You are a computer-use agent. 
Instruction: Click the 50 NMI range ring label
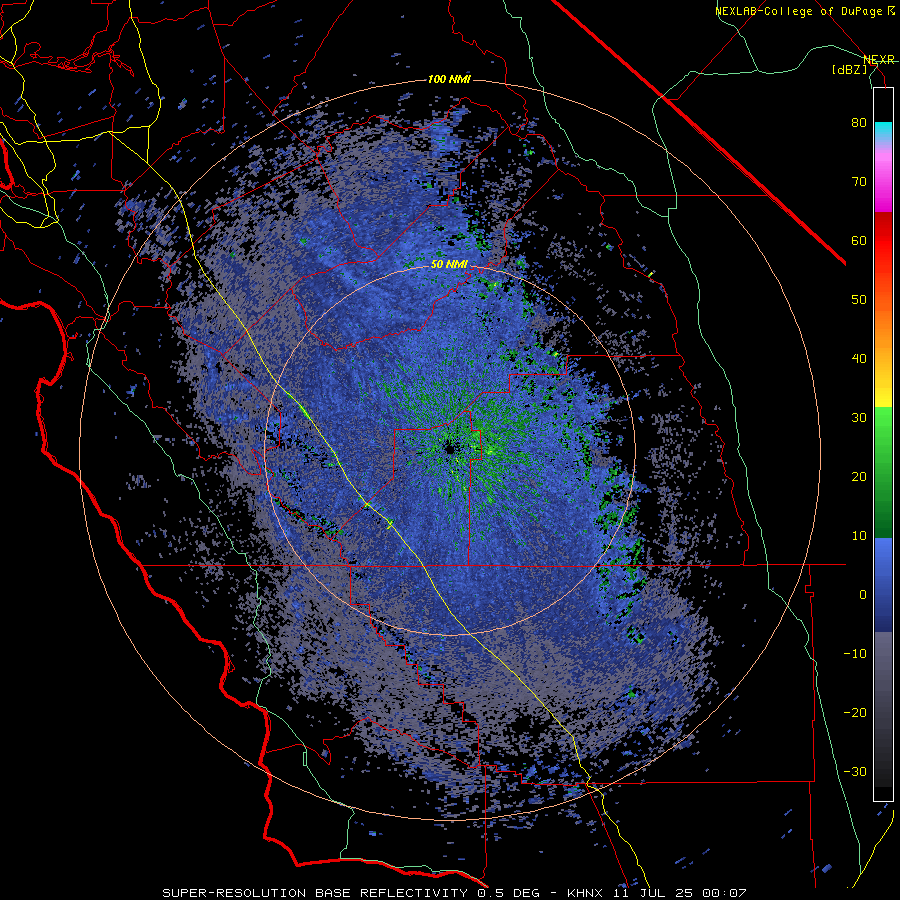click(449, 265)
